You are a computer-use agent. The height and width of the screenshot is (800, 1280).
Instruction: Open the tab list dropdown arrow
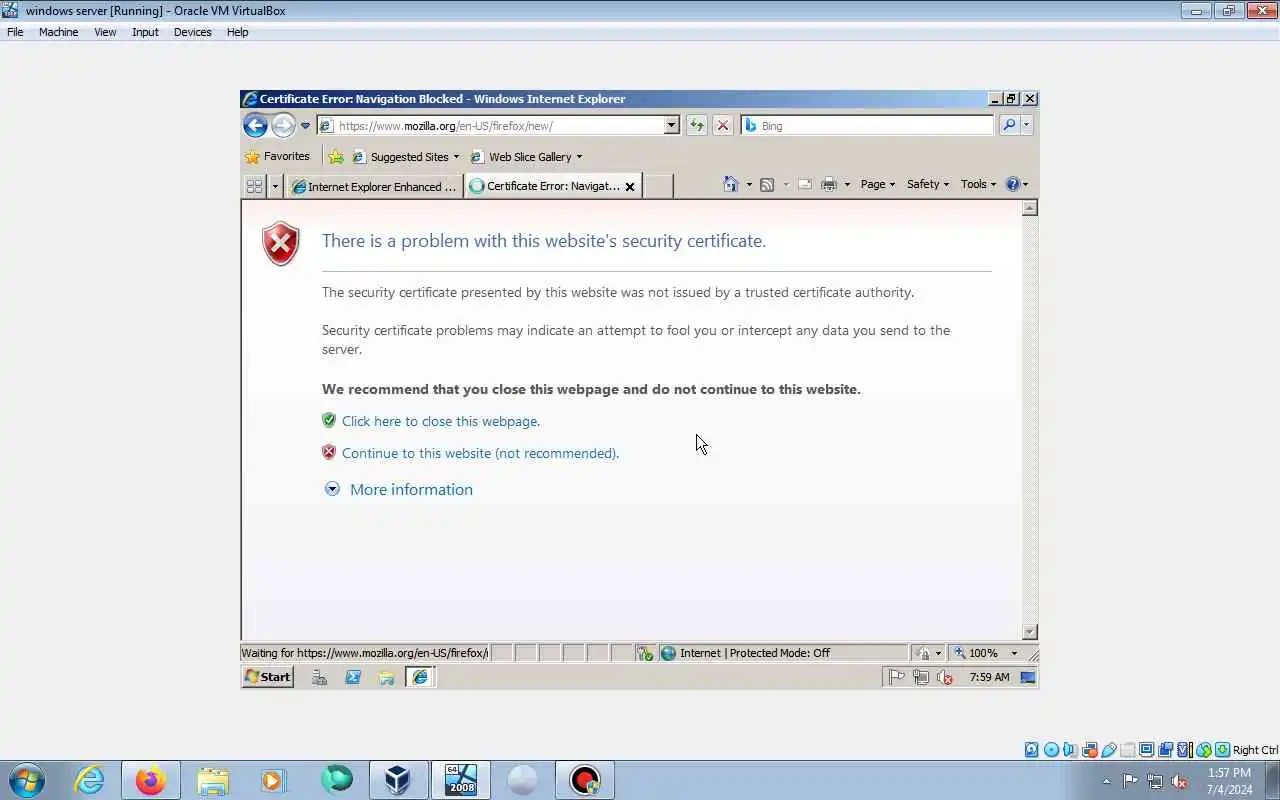point(275,186)
